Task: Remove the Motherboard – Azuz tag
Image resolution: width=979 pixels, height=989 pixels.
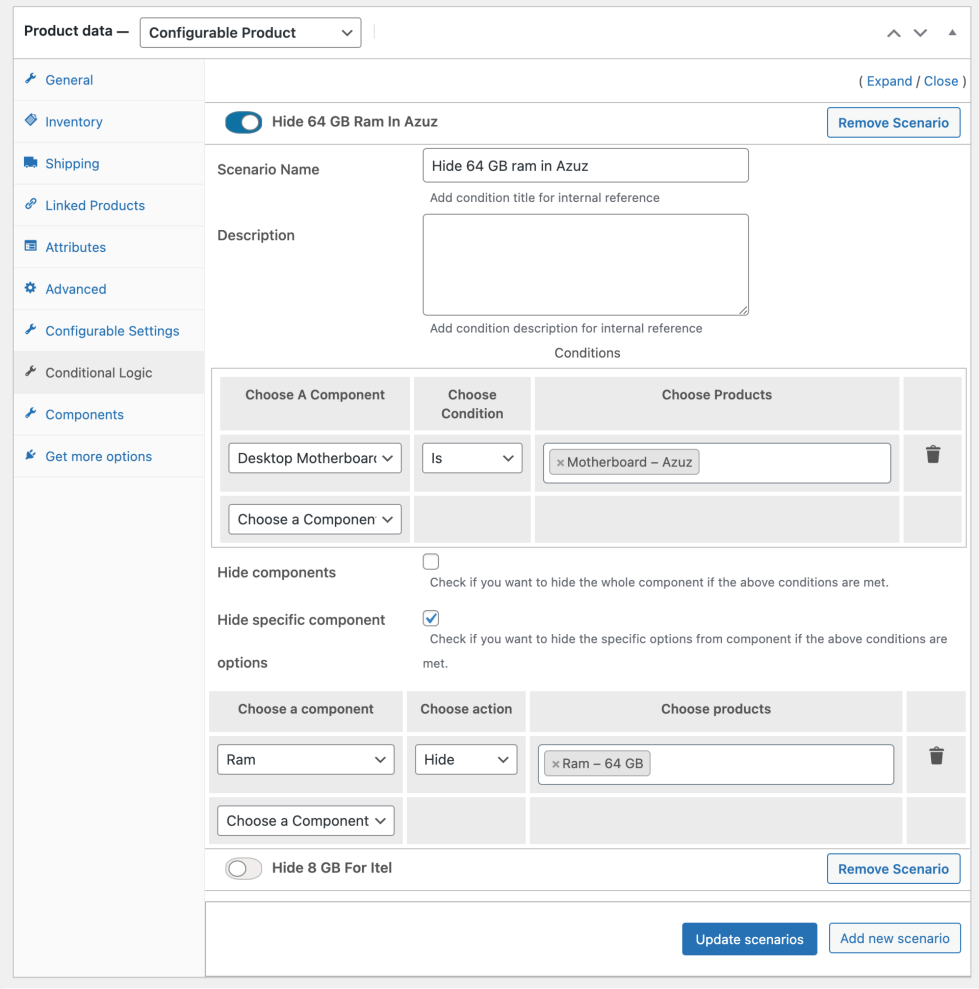Action: (x=560, y=463)
